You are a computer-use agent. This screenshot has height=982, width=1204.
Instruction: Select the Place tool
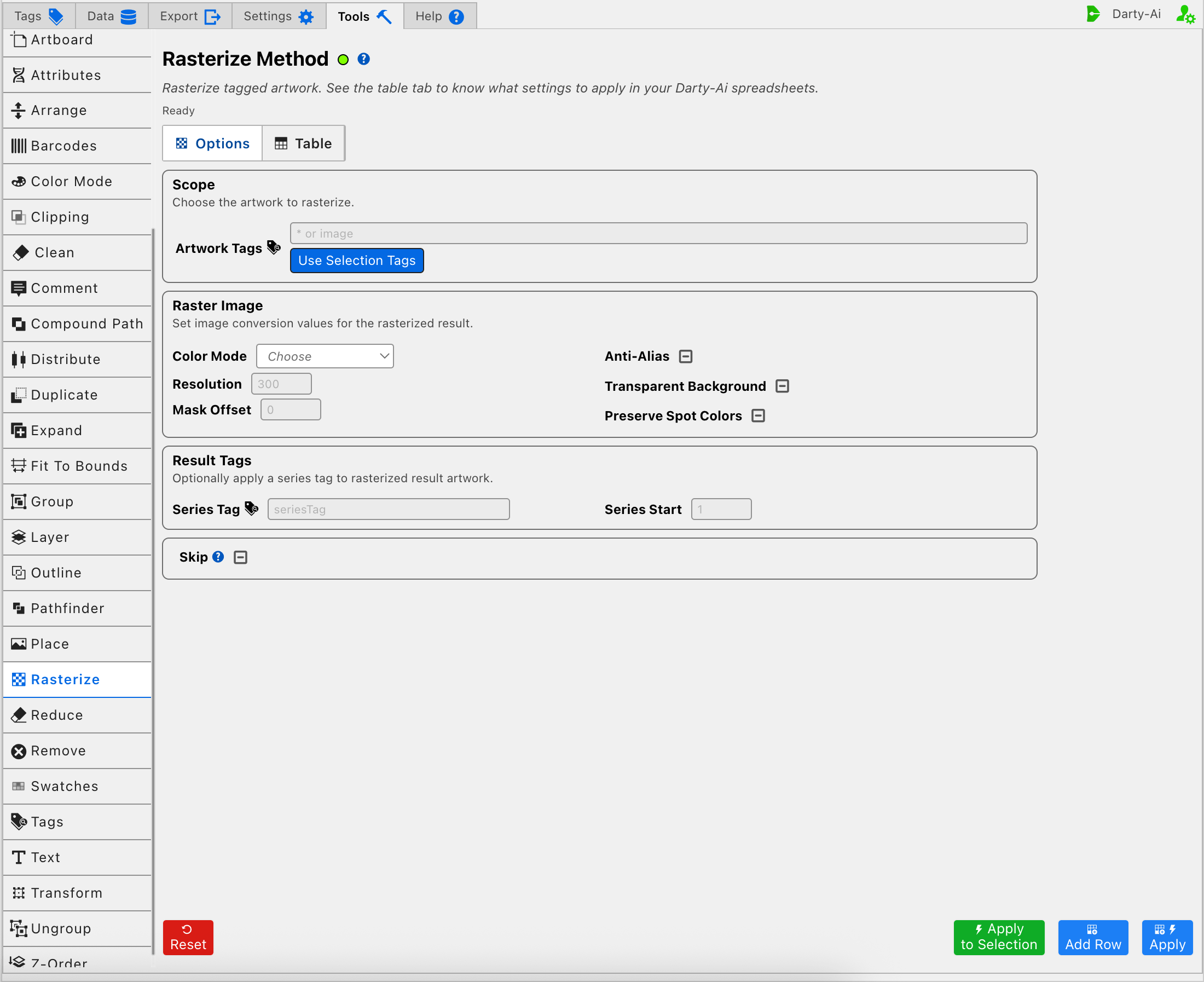click(x=77, y=644)
